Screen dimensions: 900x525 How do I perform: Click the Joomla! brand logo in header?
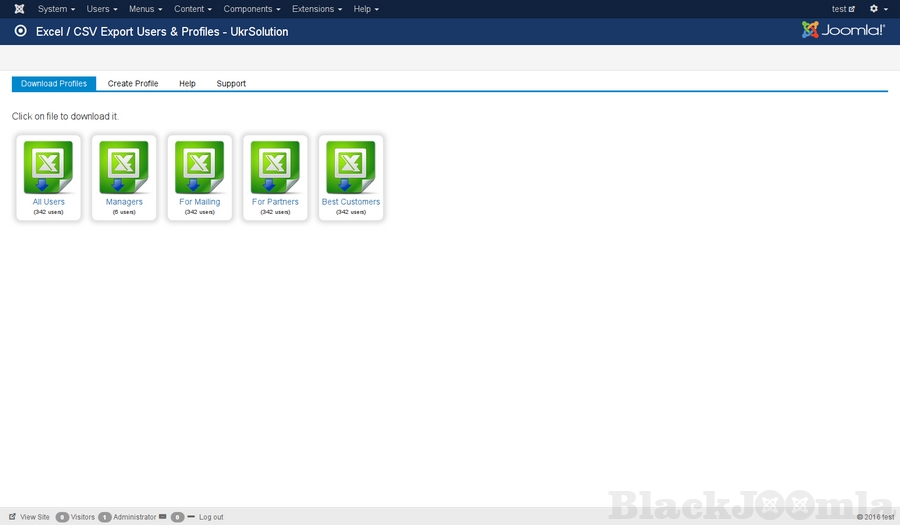(843, 31)
